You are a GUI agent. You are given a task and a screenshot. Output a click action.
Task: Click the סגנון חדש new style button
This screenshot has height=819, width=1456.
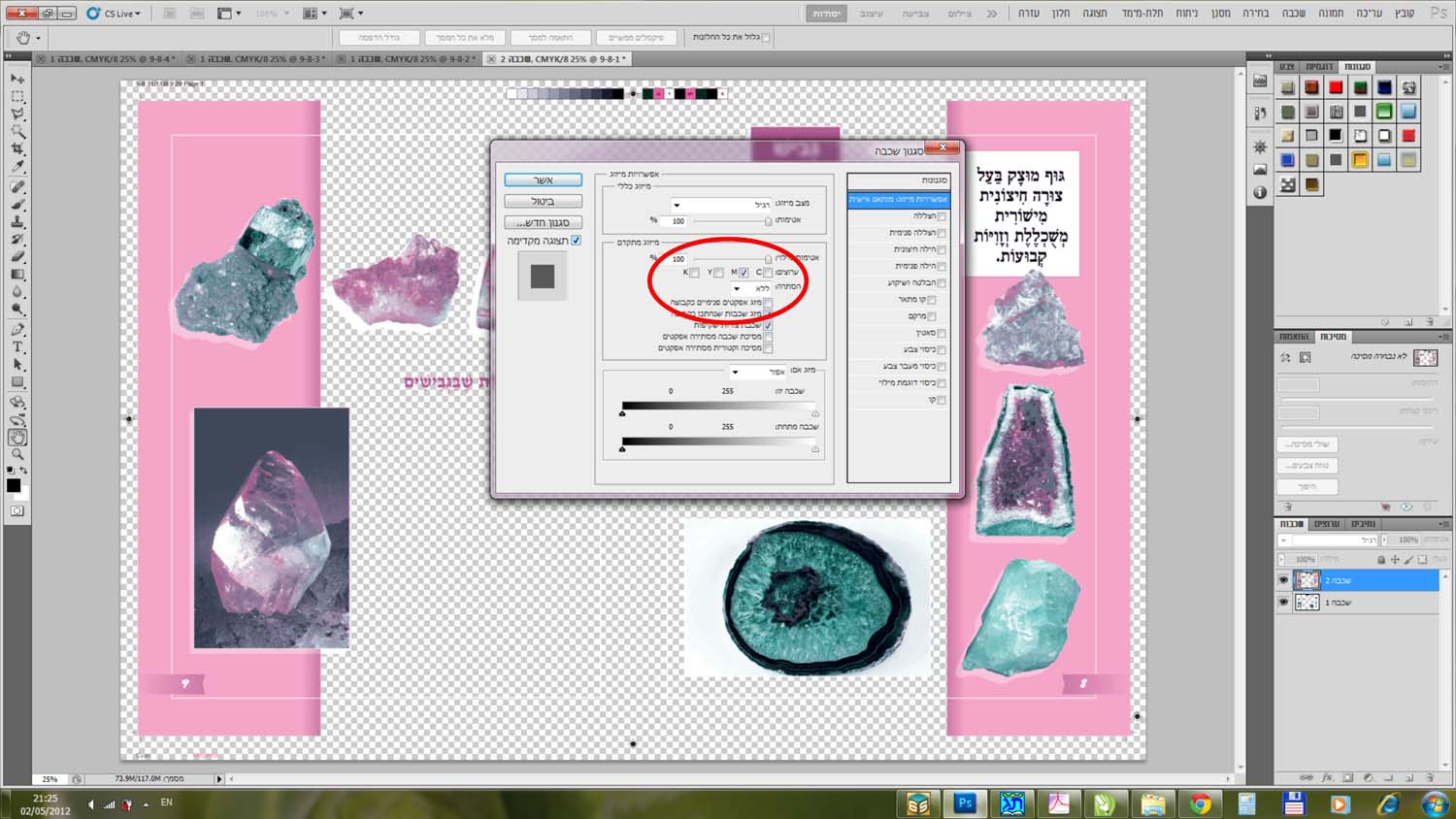(544, 222)
